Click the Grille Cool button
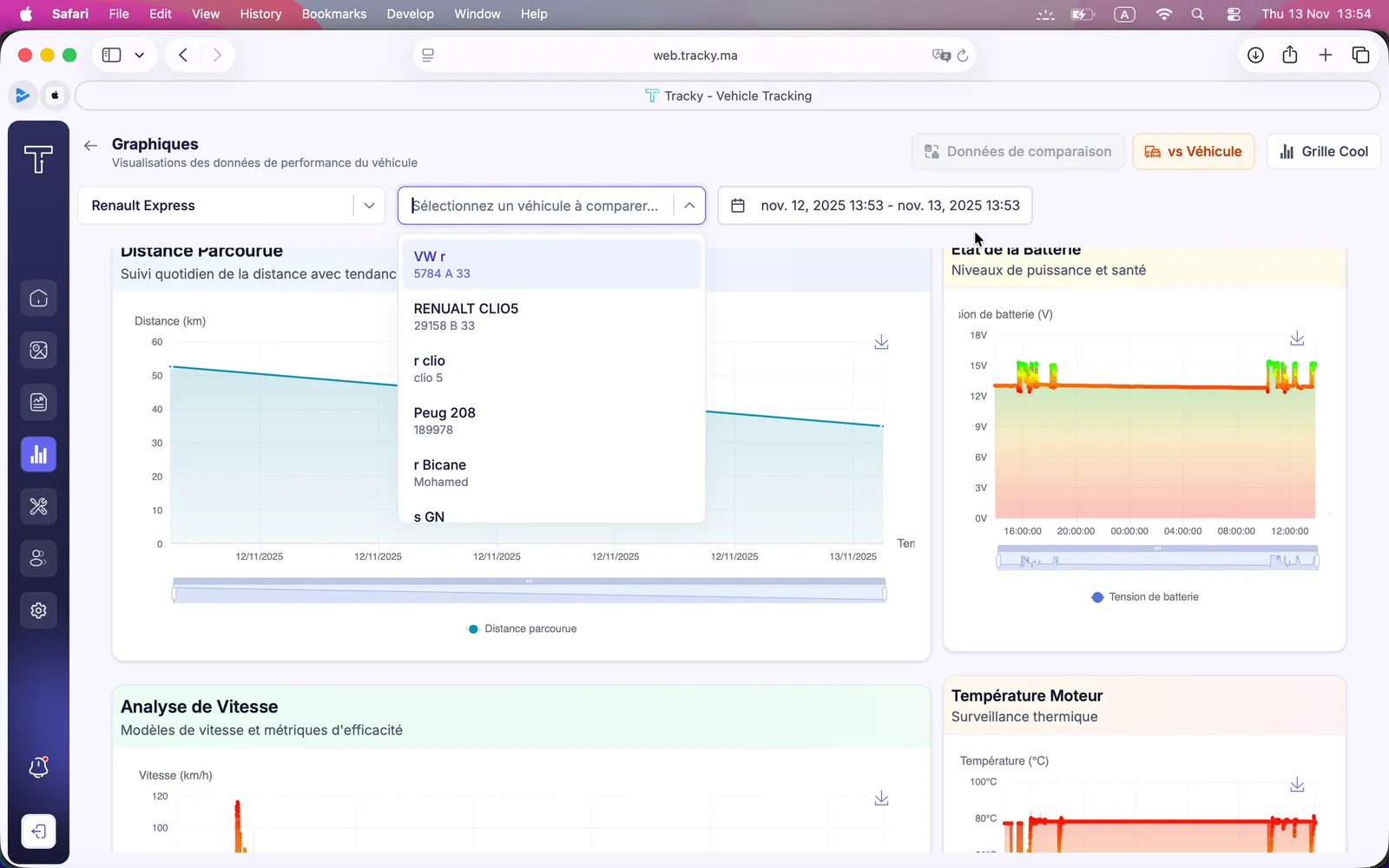The image size is (1389, 868). [1324, 151]
